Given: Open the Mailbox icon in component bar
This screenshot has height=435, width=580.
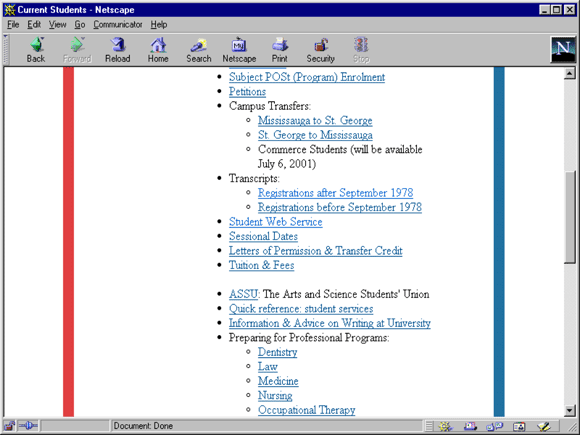Looking at the screenshot, I should pos(471,426).
